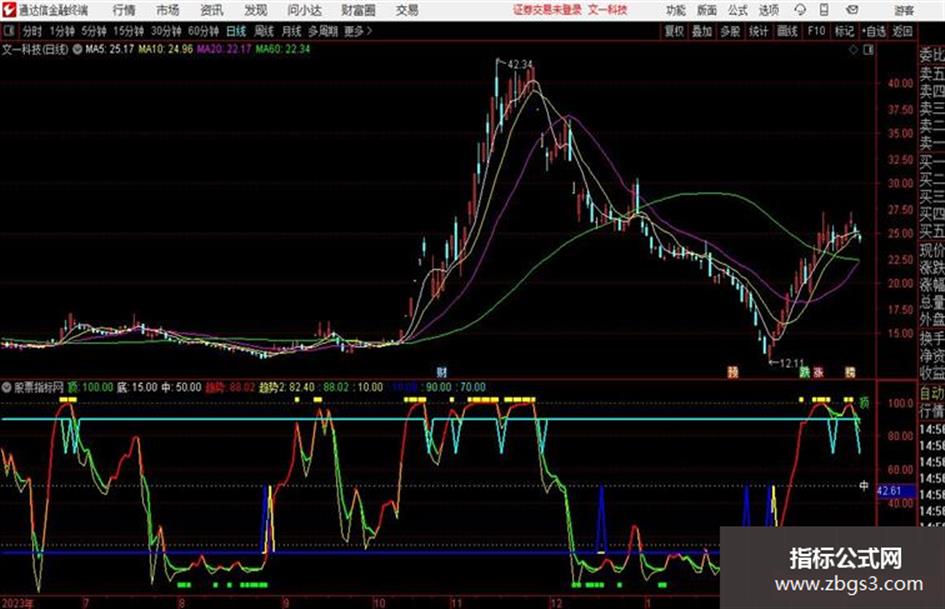Open the mail envelope icon
Screen dimensions: 945x609
(852, 10)
